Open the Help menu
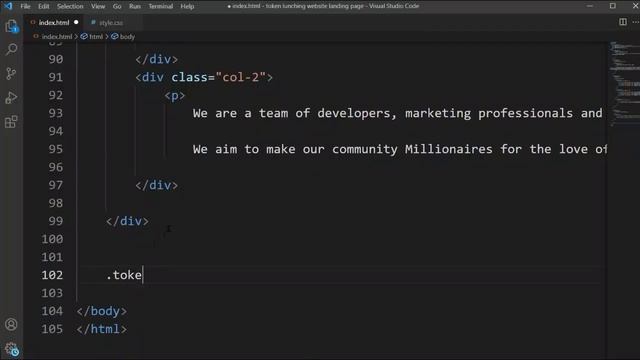Viewport: 640px width, 360px height. pyautogui.click(x=187, y=6)
